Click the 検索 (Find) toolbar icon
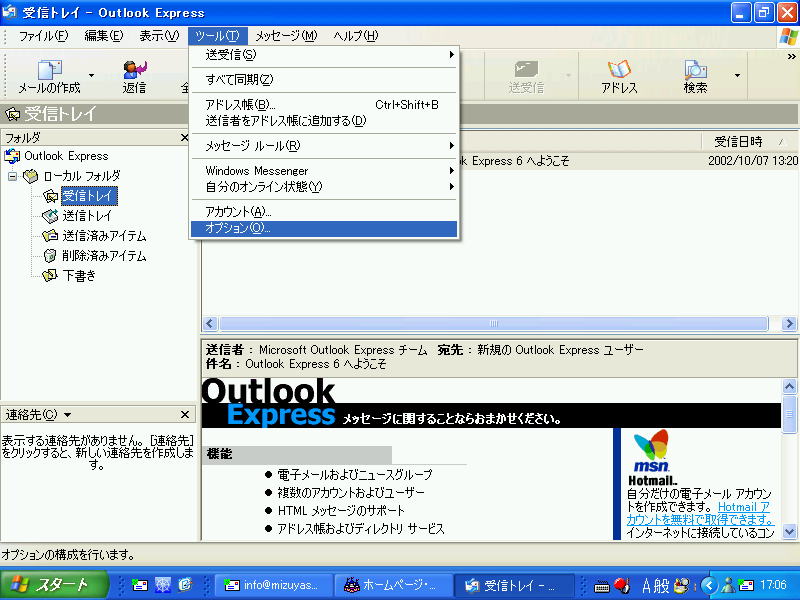This screenshot has width=800, height=600. tap(695, 75)
